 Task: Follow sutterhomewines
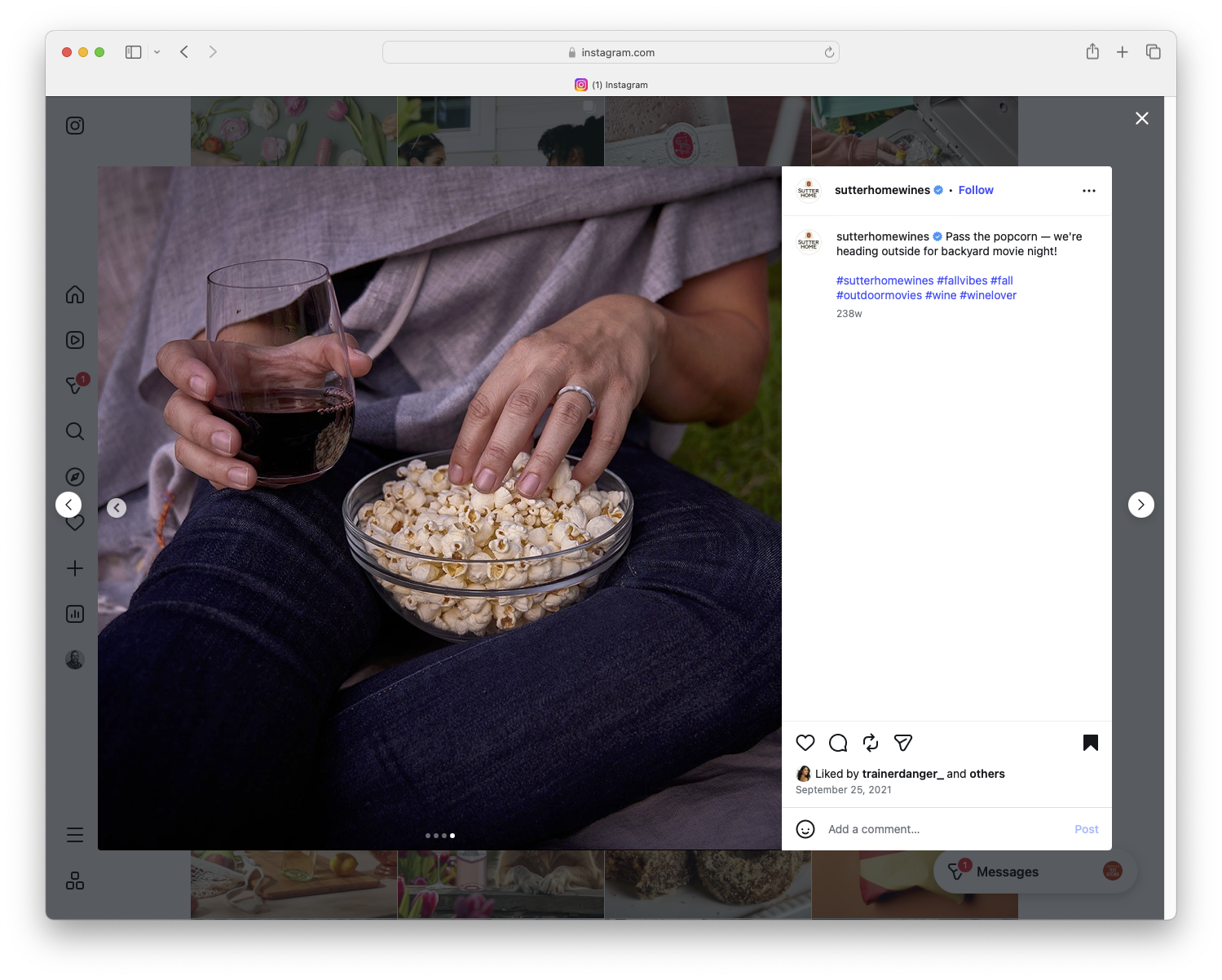click(x=975, y=190)
